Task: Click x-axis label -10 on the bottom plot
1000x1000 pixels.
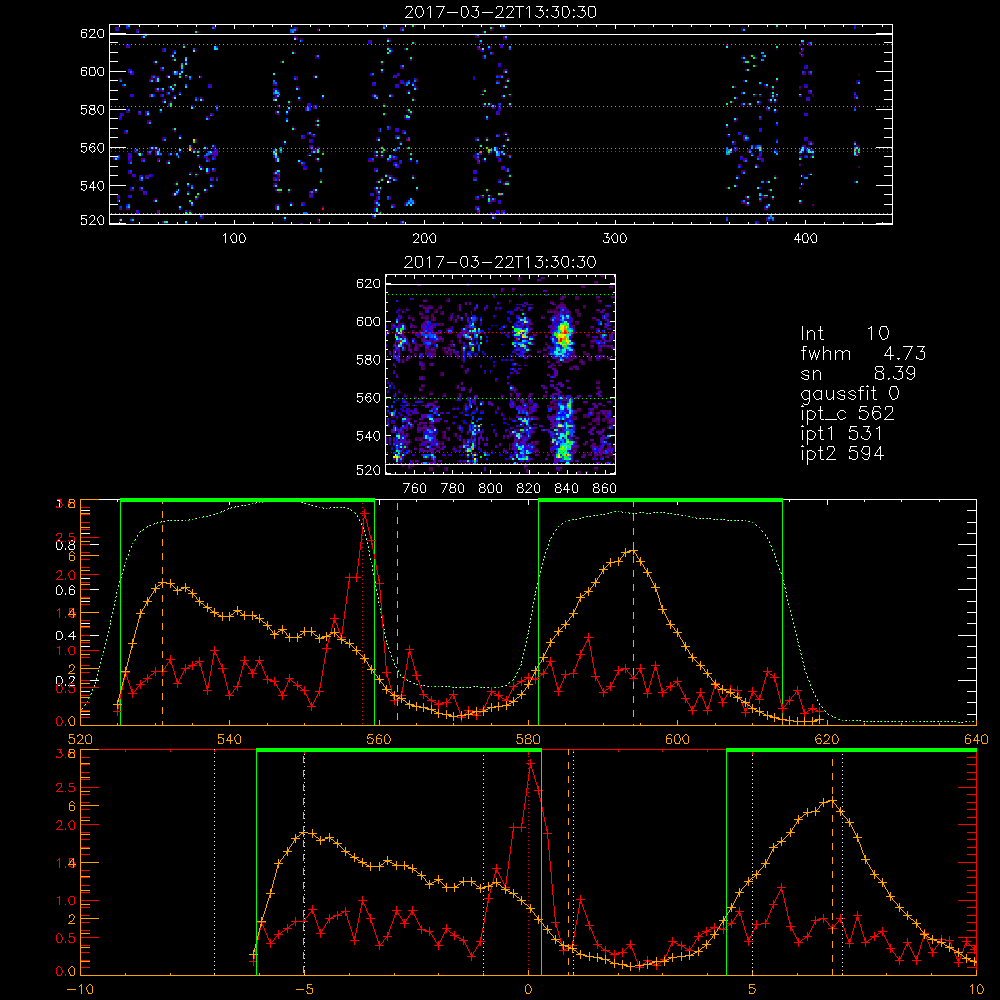Action: [x=79, y=990]
